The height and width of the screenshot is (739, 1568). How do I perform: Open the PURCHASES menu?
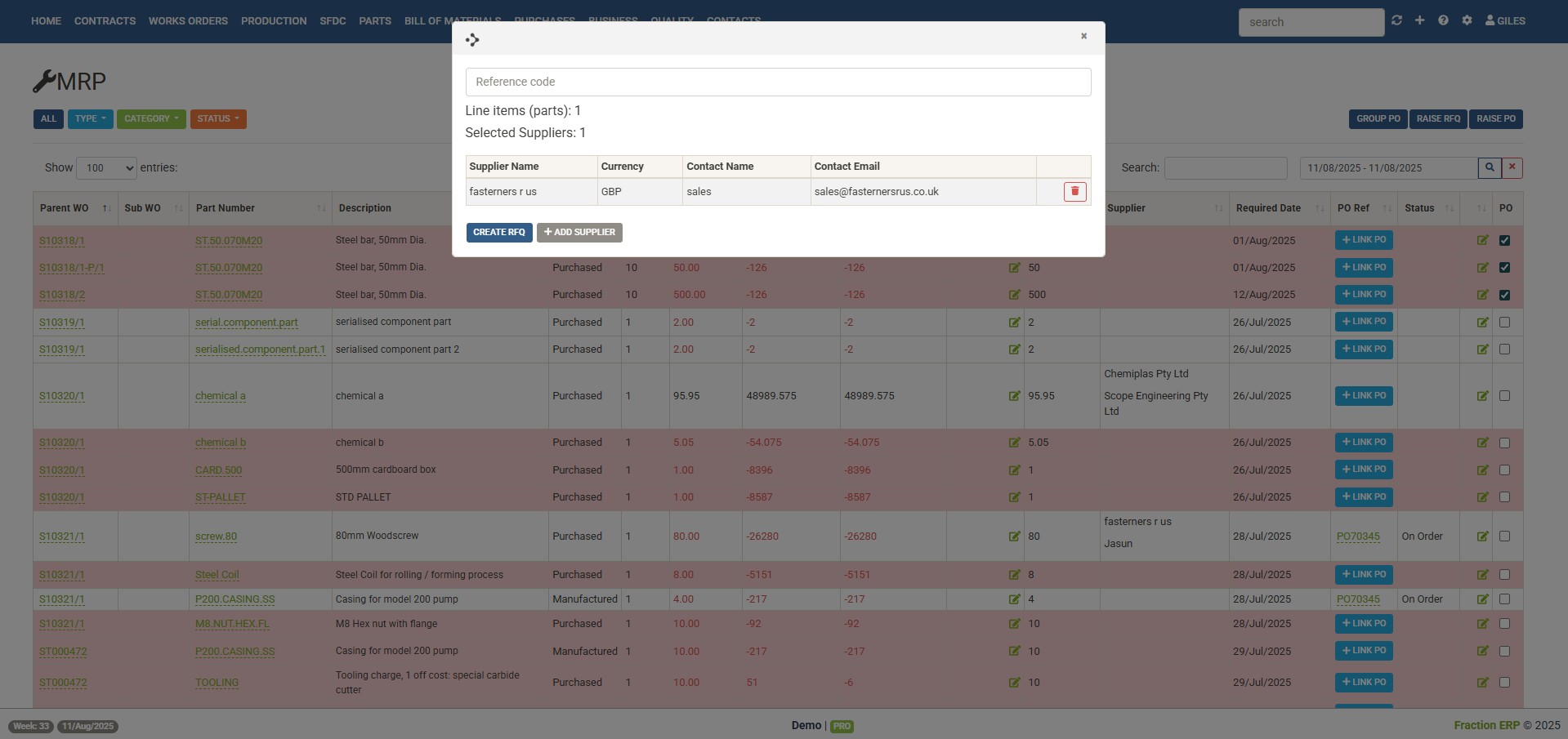[544, 20]
